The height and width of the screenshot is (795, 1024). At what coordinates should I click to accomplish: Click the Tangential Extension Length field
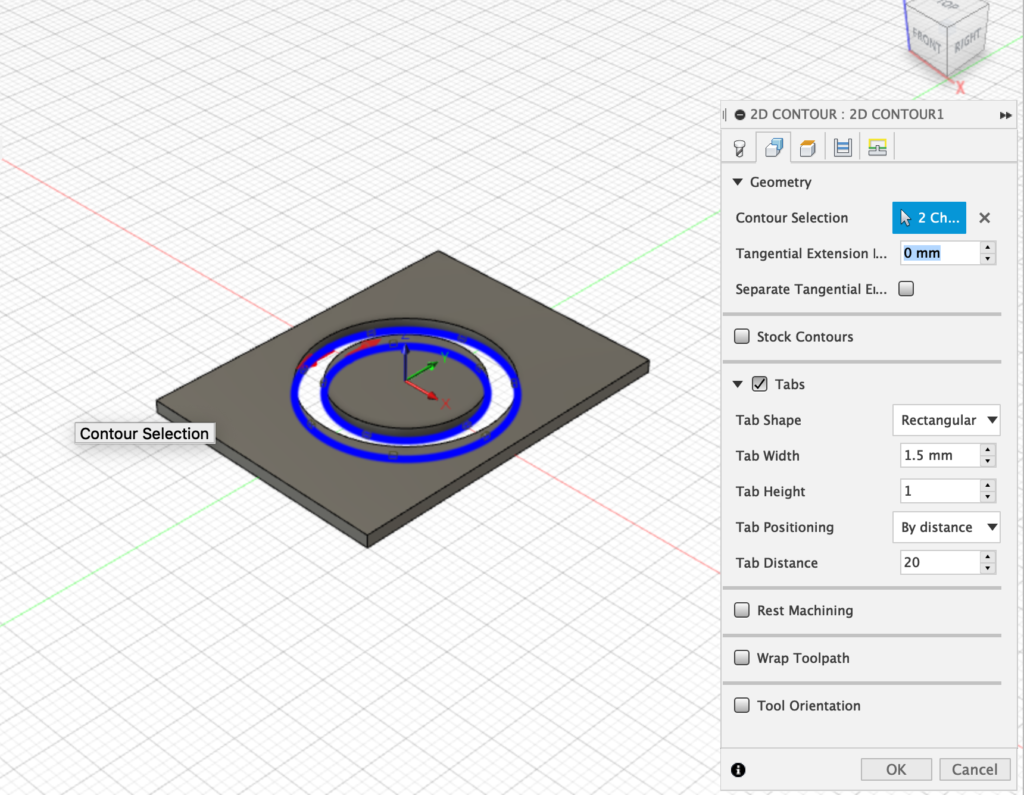click(940, 253)
